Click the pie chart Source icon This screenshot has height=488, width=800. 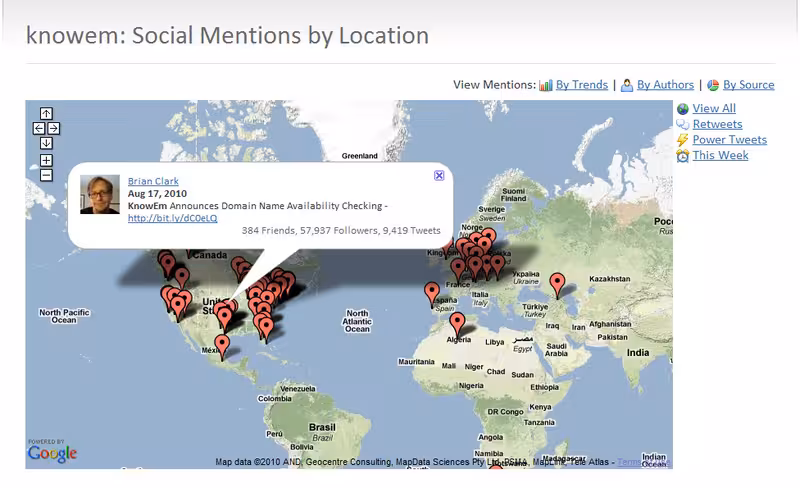pyautogui.click(x=713, y=85)
